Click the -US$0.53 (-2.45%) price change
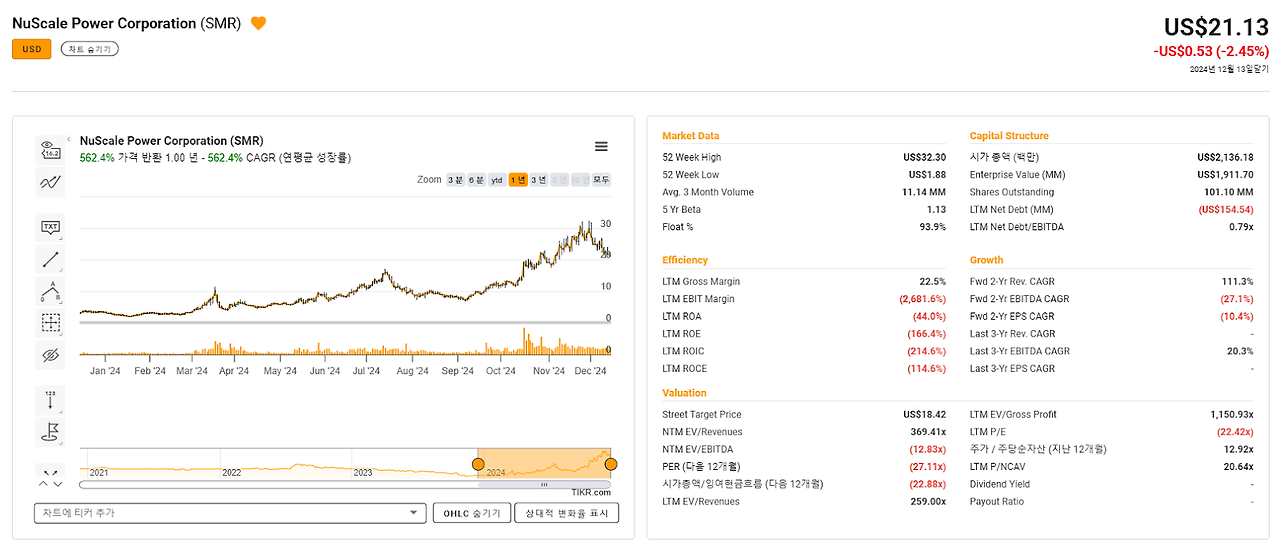The width and height of the screenshot is (1280, 546). coord(1211,51)
